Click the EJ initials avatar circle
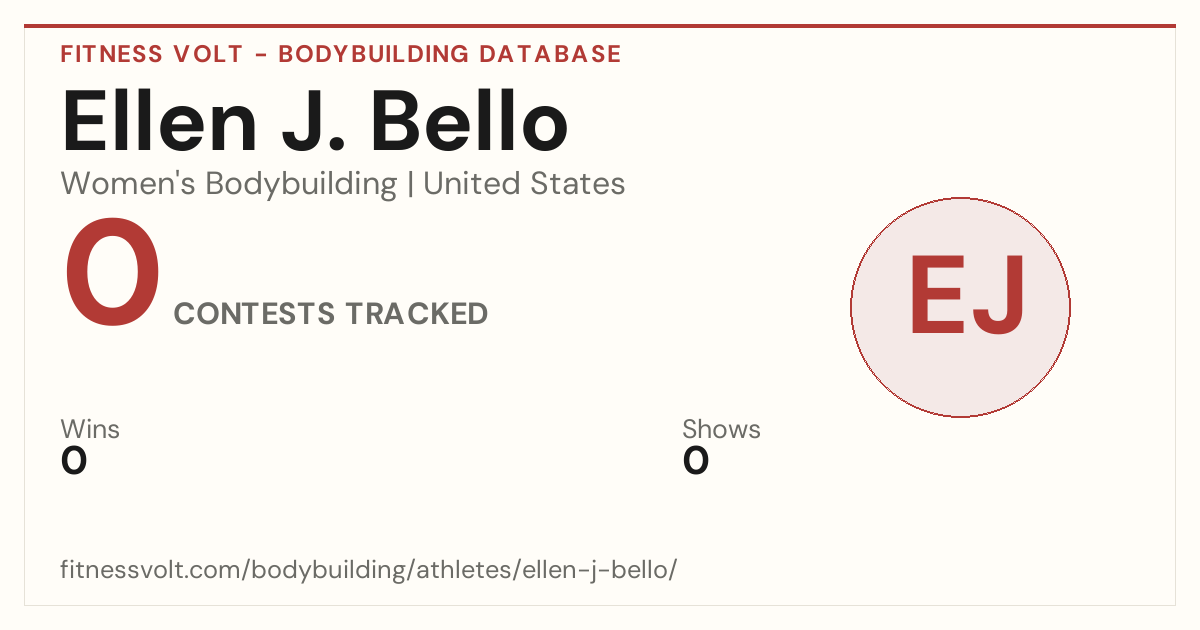The image size is (1200, 630). coord(960,307)
